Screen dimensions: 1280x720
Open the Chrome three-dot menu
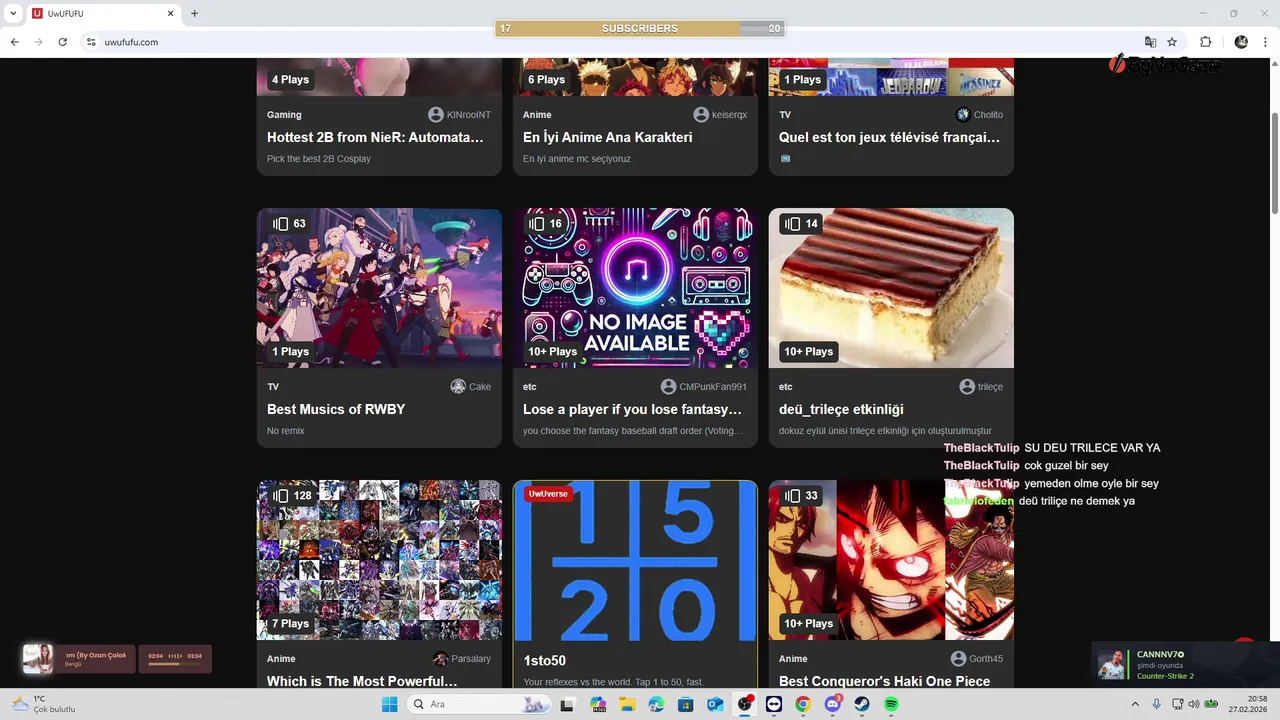click(1264, 42)
